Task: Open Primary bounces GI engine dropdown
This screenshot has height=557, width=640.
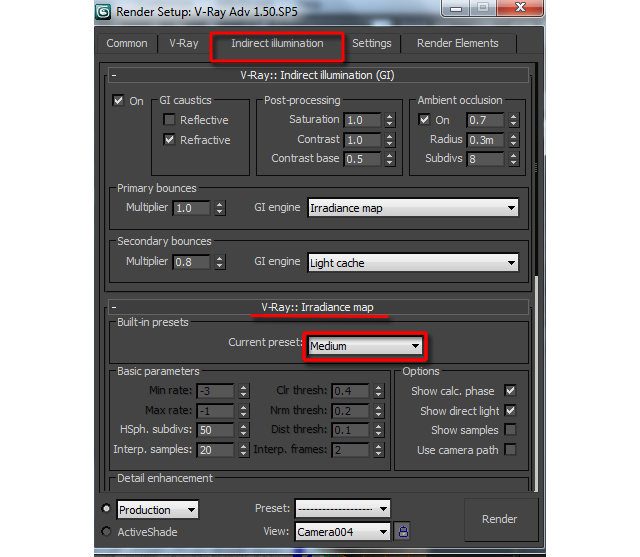Action: 413,208
